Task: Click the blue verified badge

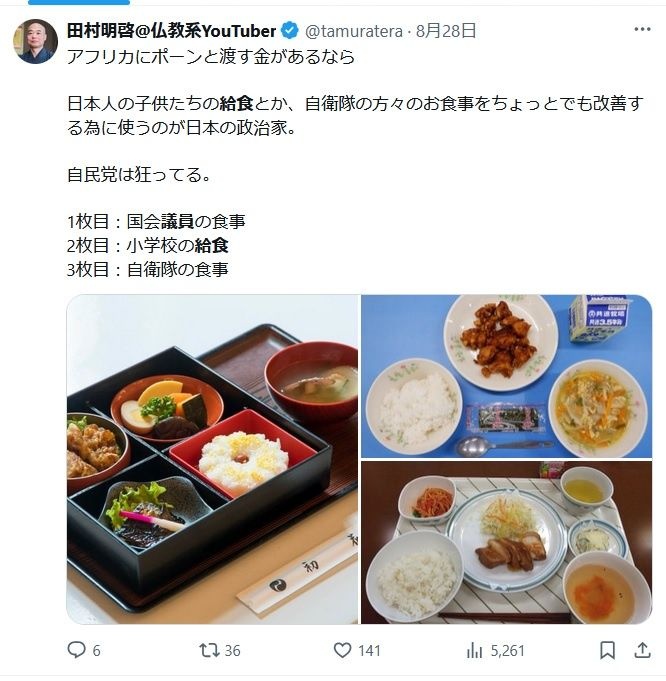Action: coord(290,31)
